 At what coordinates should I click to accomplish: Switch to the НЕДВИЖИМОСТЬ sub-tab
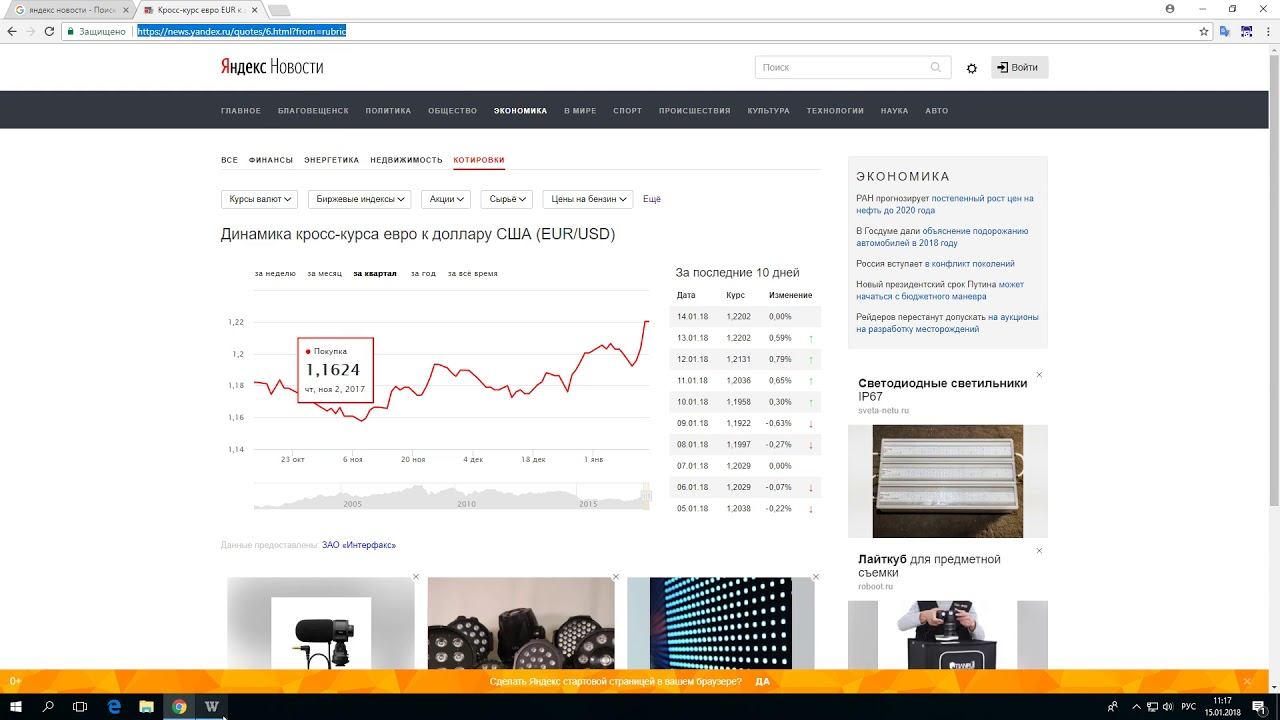pos(406,160)
